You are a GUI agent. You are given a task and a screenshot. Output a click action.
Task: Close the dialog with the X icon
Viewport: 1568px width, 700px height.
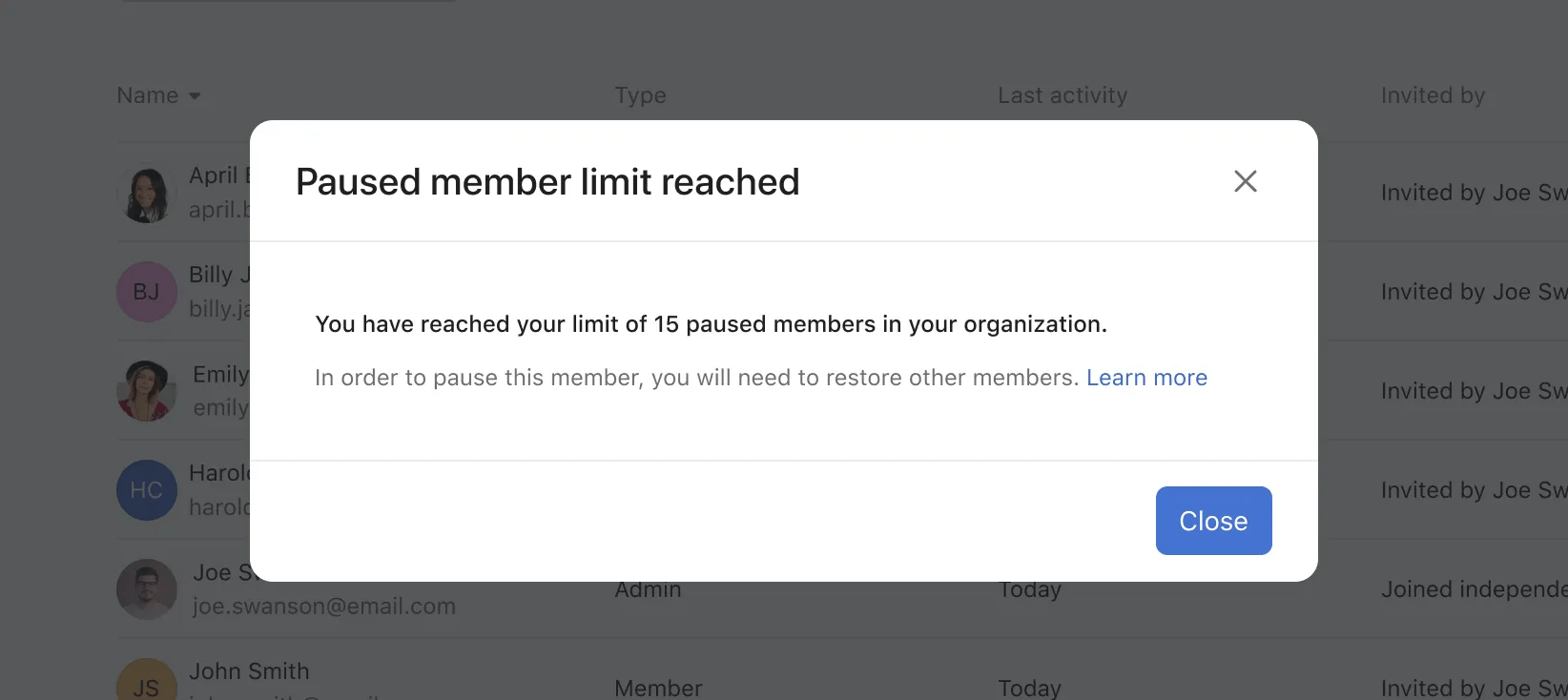1245,181
